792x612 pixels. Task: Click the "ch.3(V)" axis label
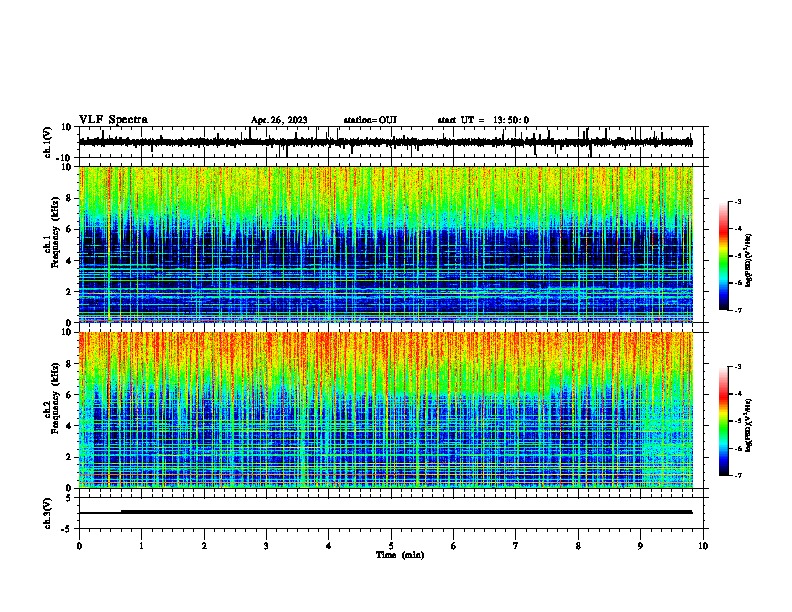pyautogui.click(x=47, y=513)
